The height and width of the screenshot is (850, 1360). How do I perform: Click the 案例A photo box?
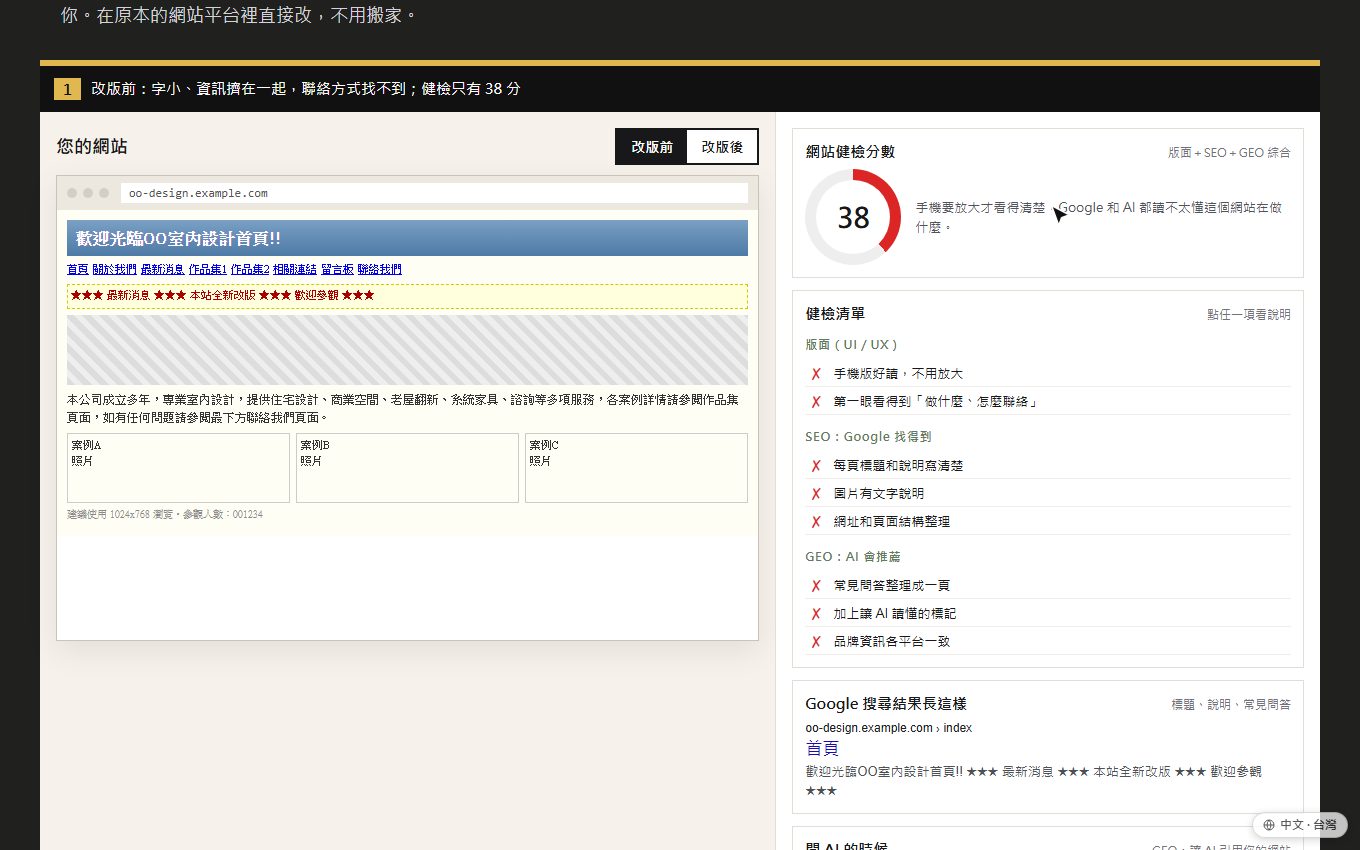pyautogui.click(x=178, y=468)
